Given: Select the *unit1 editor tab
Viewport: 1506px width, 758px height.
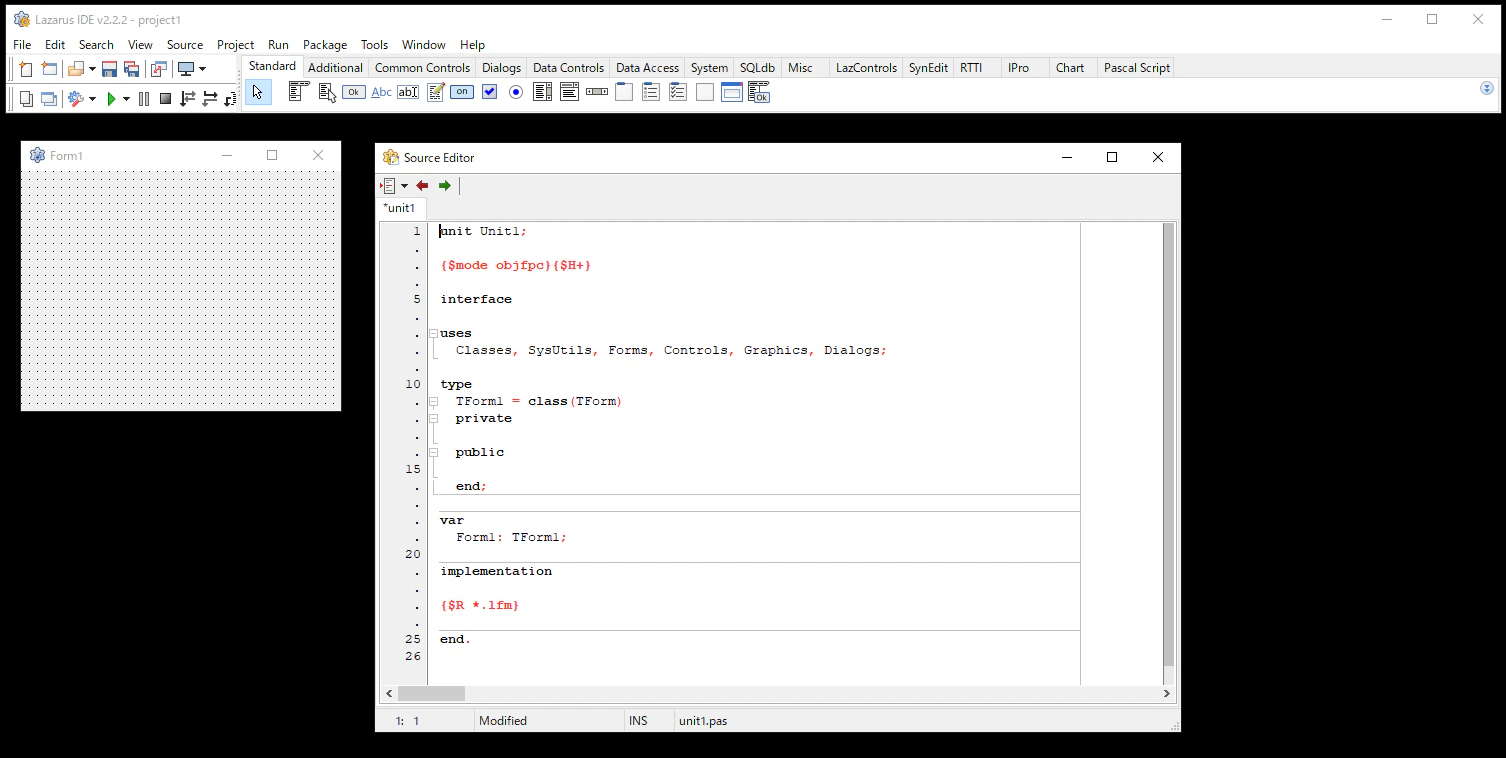Looking at the screenshot, I should tap(400, 208).
